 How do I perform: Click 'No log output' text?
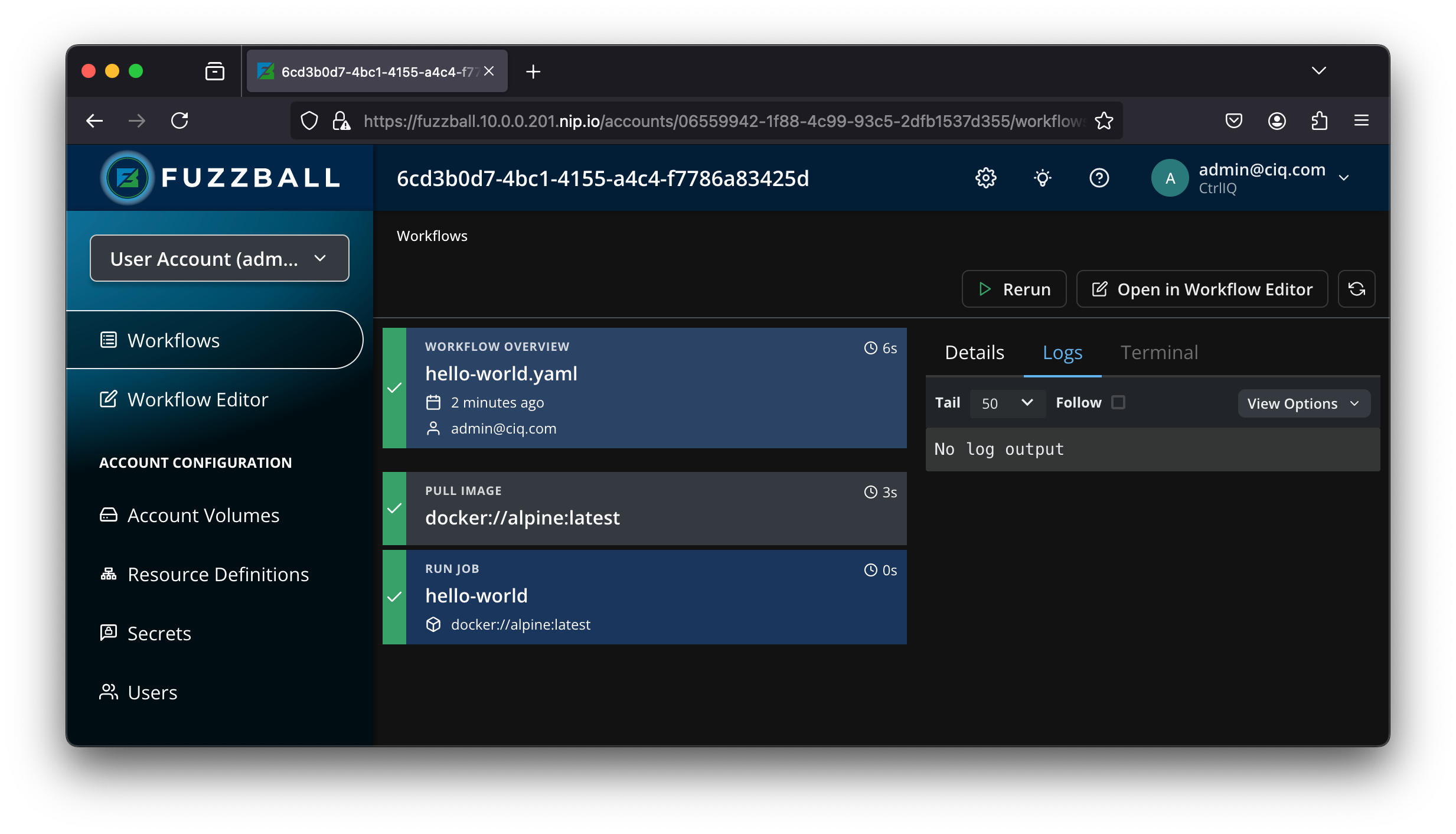point(999,449)
